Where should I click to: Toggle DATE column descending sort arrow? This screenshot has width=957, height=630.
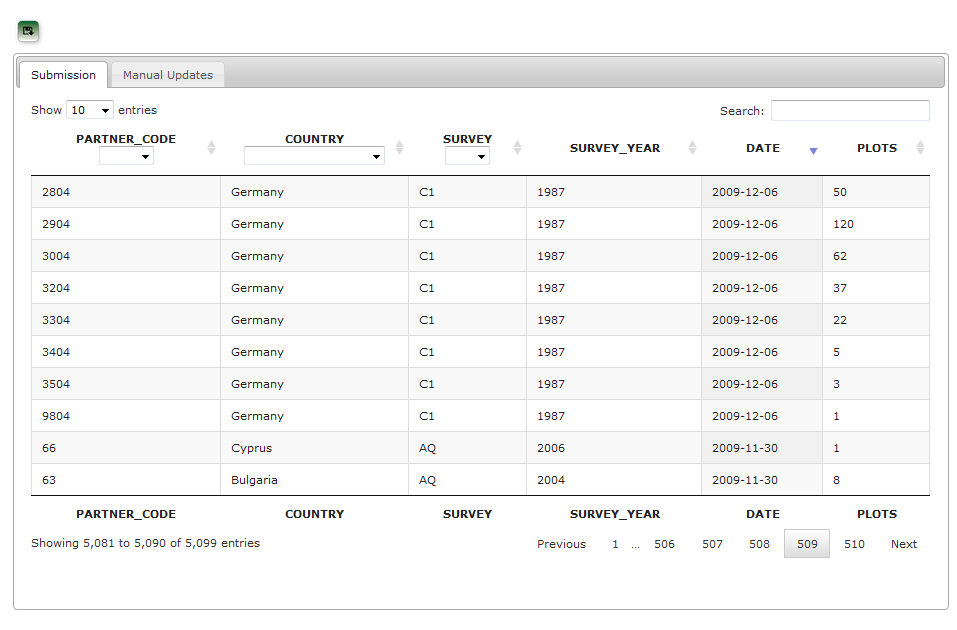pyautogui.click(x=813, y=150)
